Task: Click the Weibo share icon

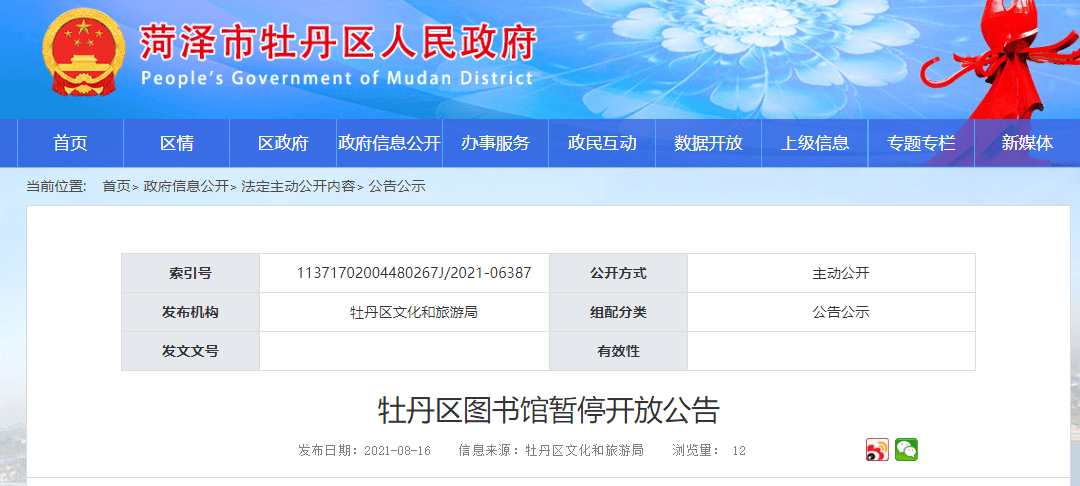Action: click(877, 450)
